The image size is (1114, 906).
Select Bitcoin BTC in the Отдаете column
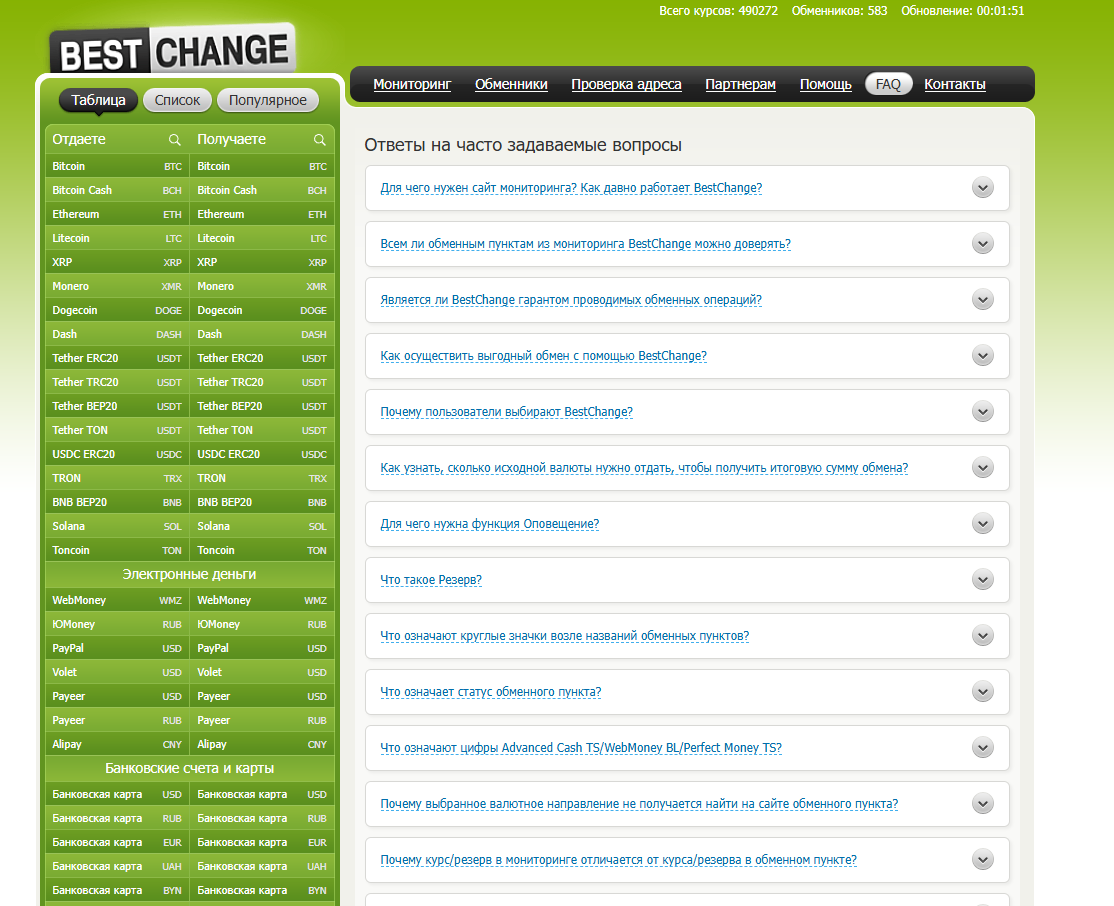[117, 166]
